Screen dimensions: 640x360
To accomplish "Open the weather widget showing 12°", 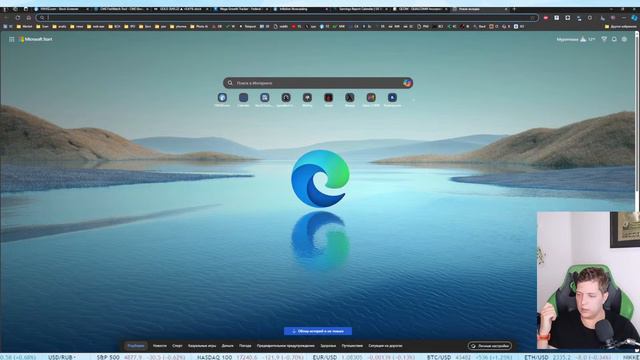I will (x=576, y=39).
